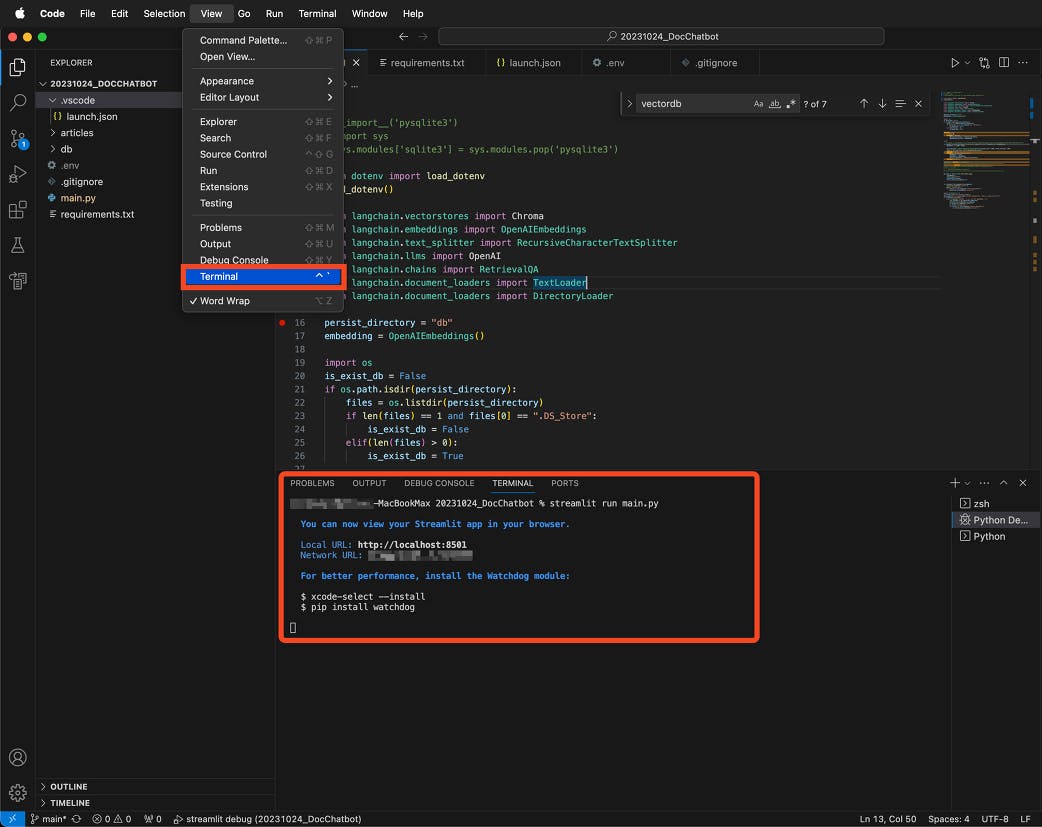Expand the articles folder in Explorer
This screenshot has height=827, width=1042.
76,133
